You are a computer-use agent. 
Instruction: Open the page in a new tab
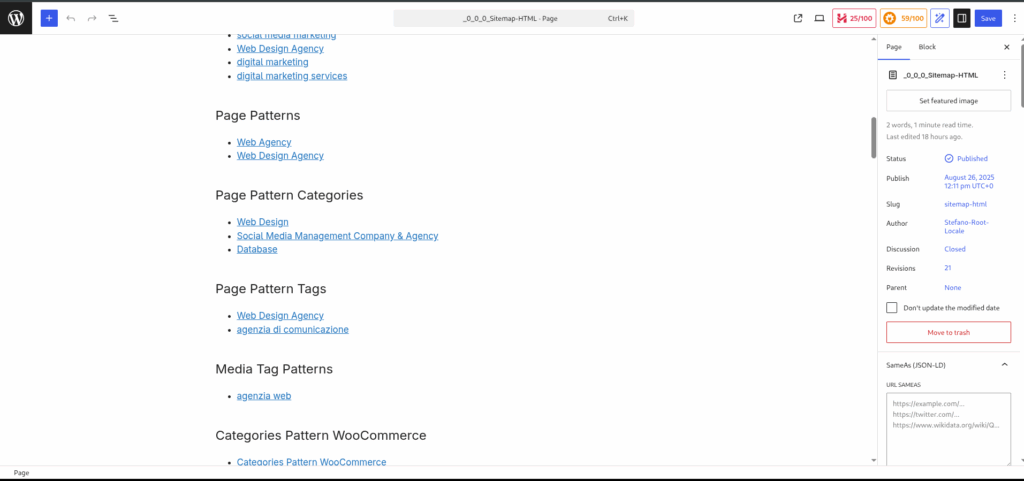click(797, 18)
